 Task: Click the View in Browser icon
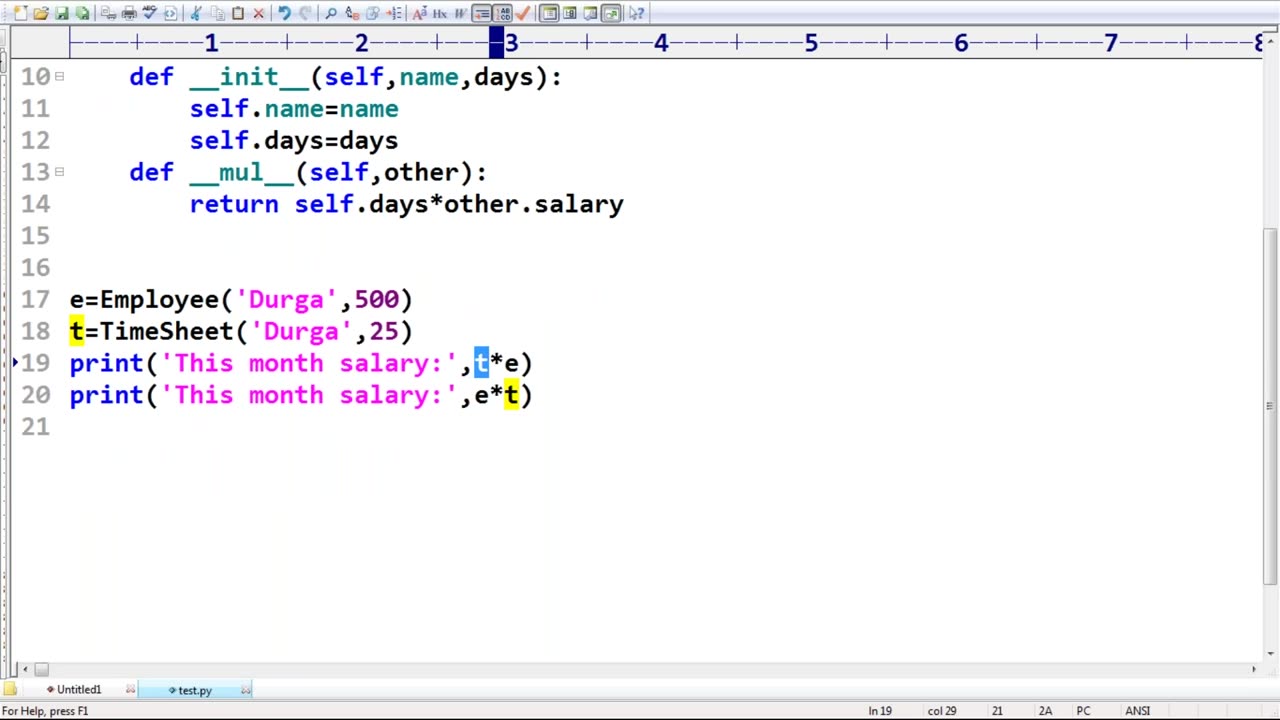coord(170,13)
